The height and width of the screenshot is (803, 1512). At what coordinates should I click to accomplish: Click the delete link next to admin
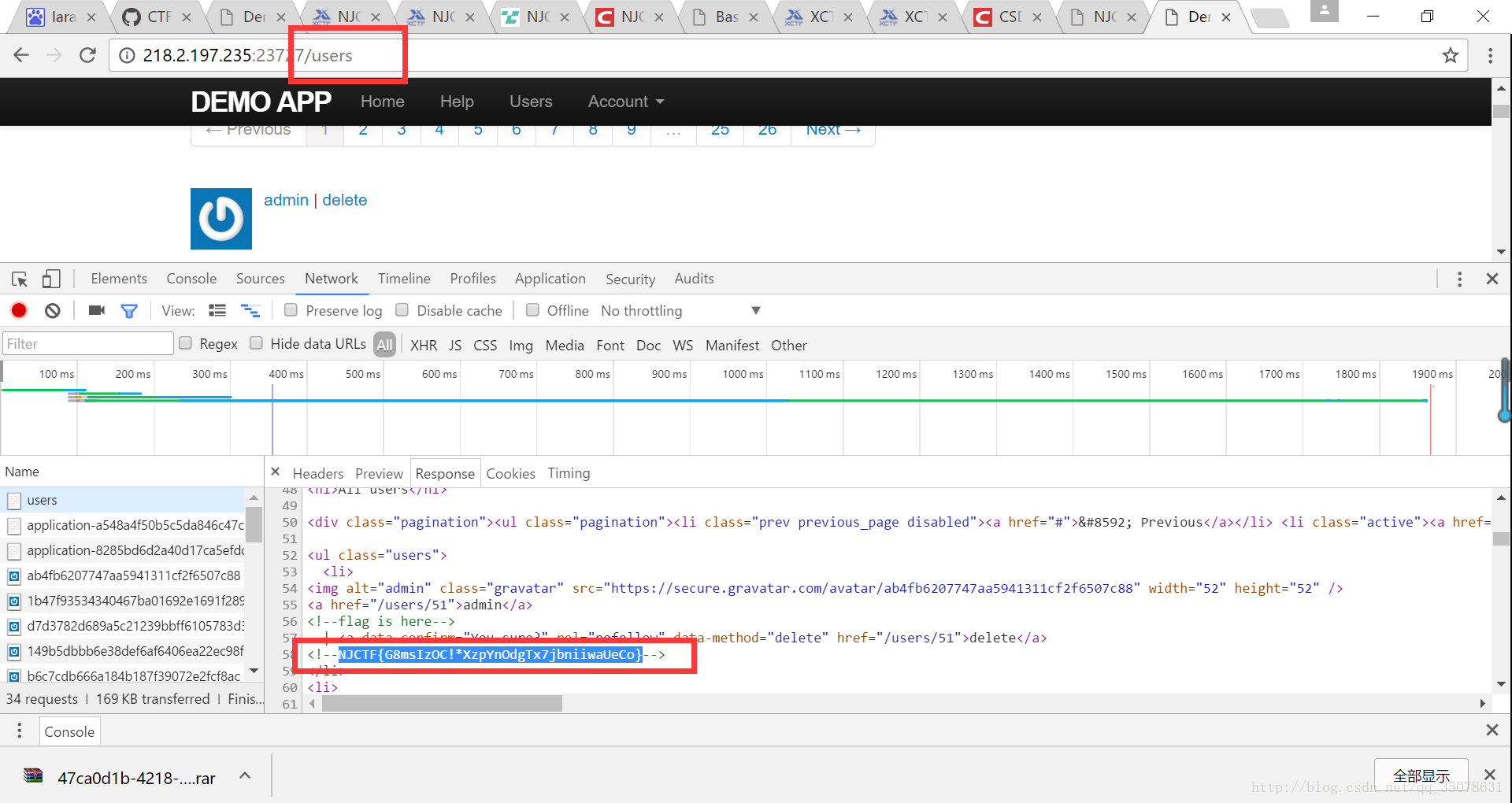[x=344, y=200]
